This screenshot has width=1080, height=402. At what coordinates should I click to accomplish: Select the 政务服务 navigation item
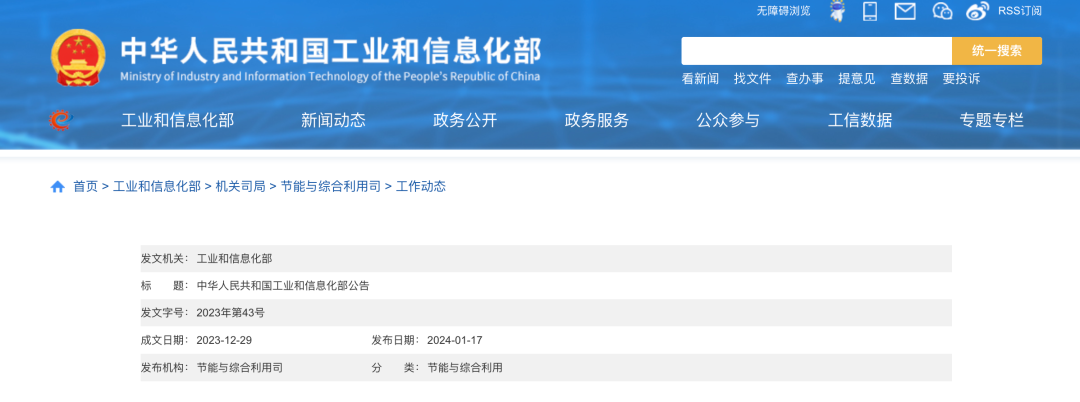click(597, 120)
